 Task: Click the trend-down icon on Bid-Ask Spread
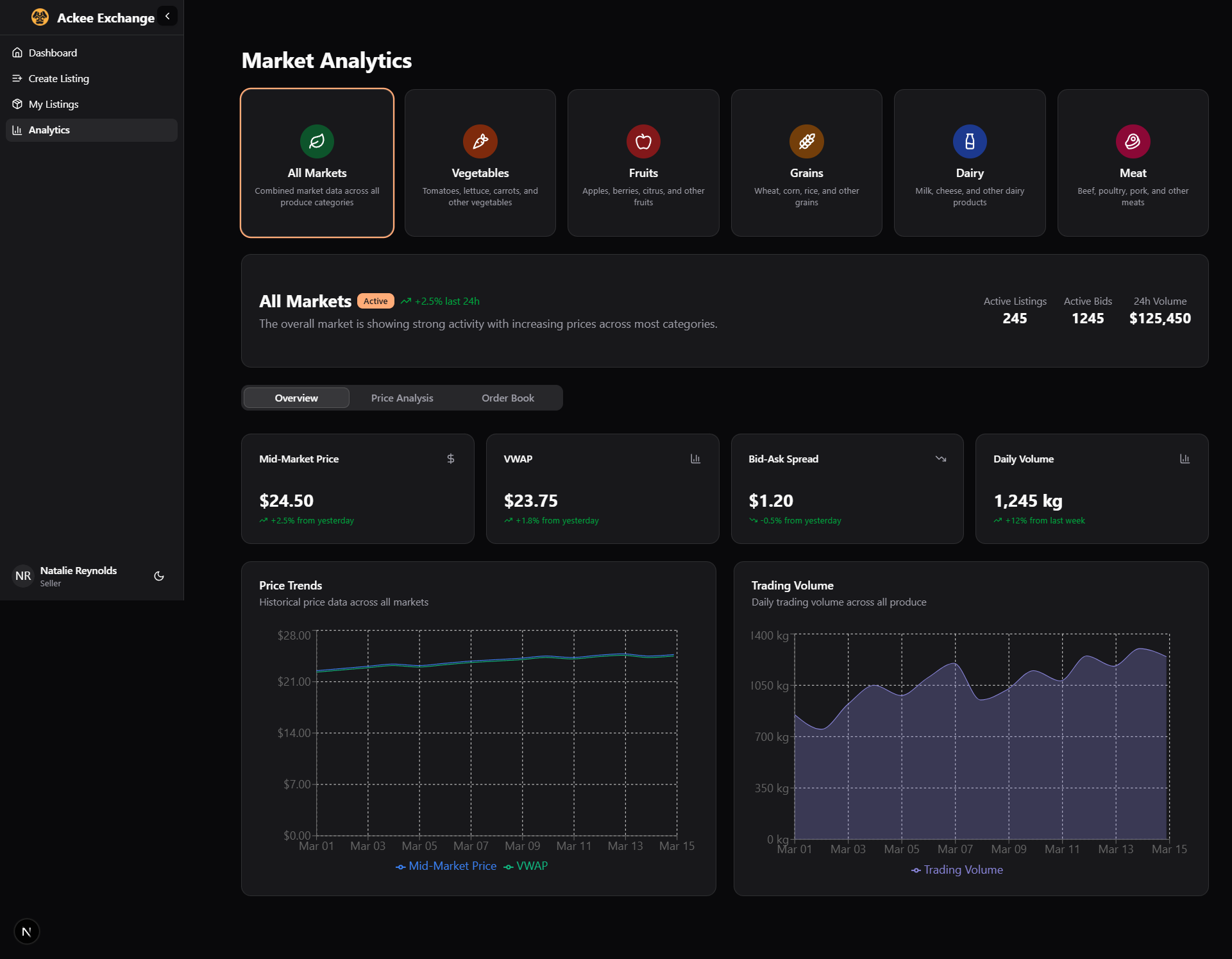click(940, 459)
